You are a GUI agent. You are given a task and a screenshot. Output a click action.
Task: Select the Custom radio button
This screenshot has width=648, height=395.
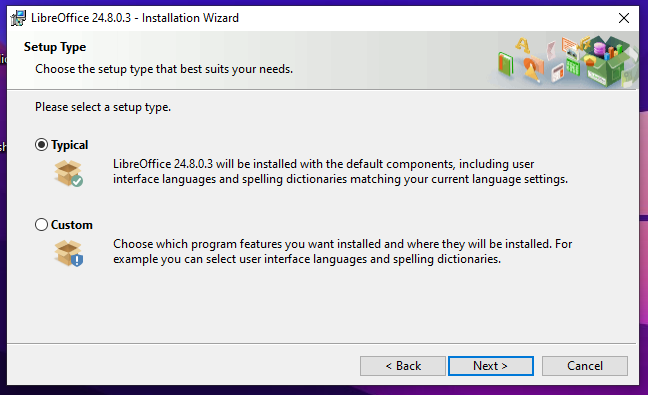41,225
